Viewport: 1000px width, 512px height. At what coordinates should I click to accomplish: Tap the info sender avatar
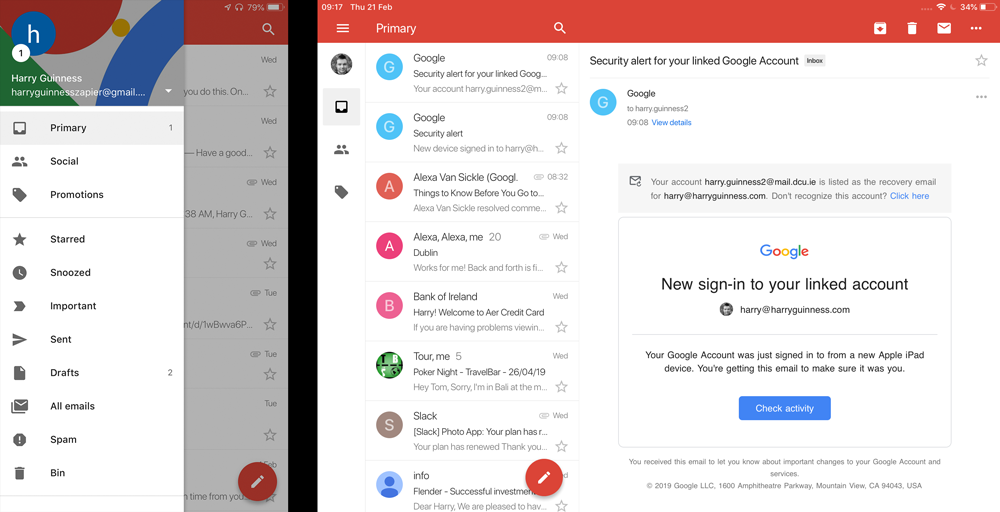389,484
